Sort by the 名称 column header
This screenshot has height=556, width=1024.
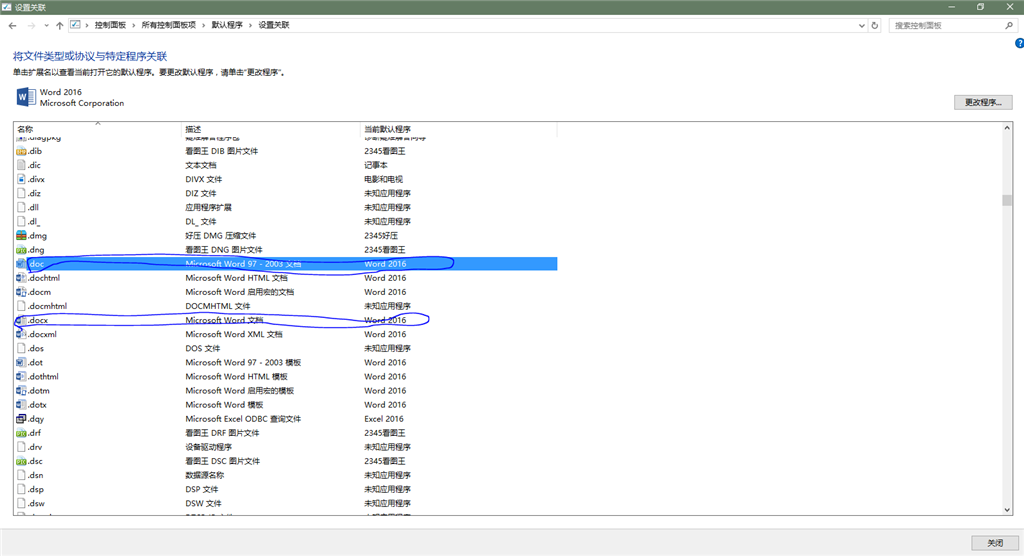(x=97, y=129)
